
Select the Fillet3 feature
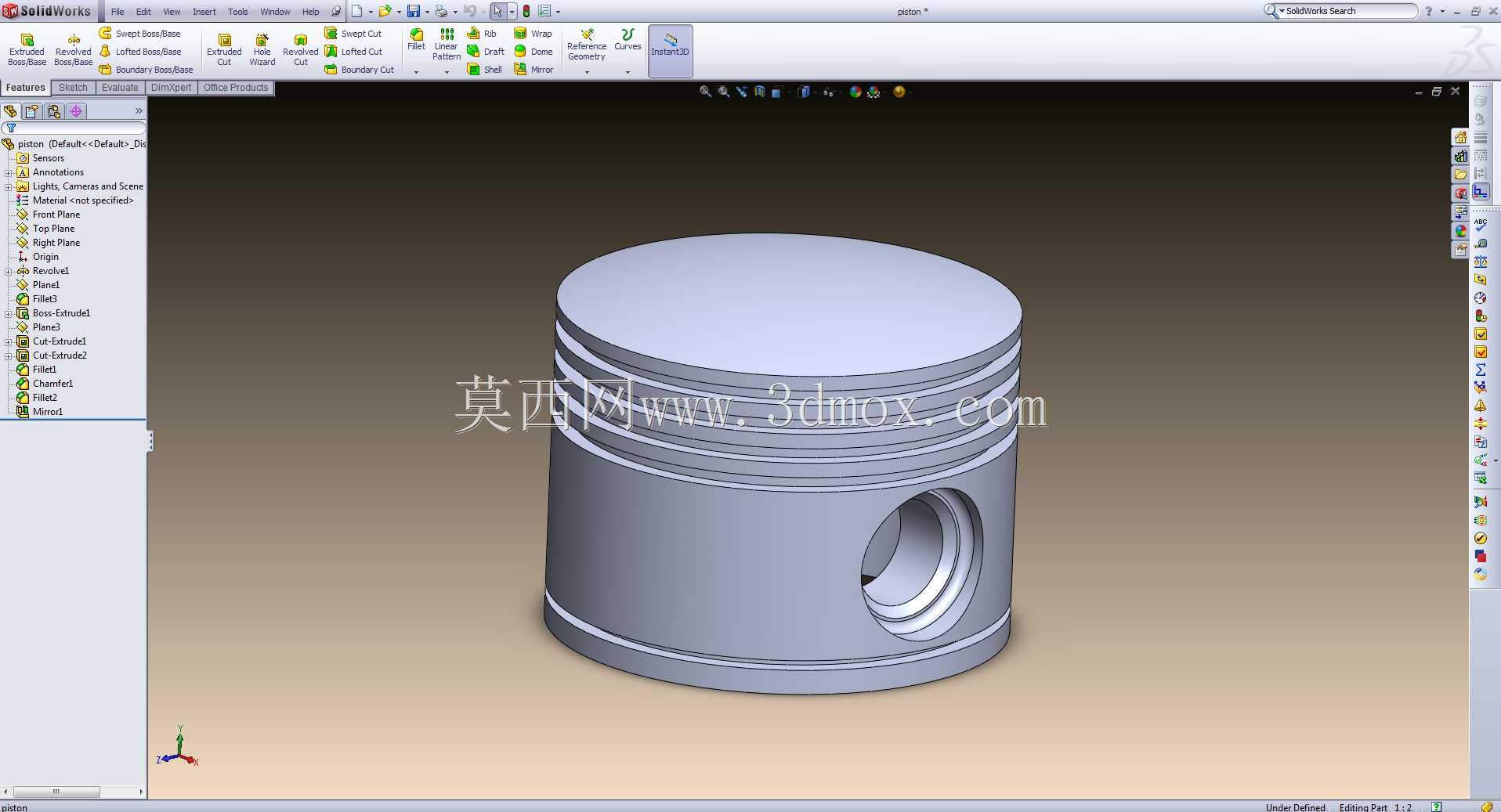tap(38, 299)
